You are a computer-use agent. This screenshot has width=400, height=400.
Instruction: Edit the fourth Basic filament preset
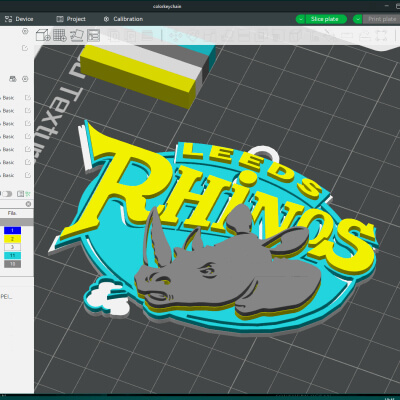28,136
